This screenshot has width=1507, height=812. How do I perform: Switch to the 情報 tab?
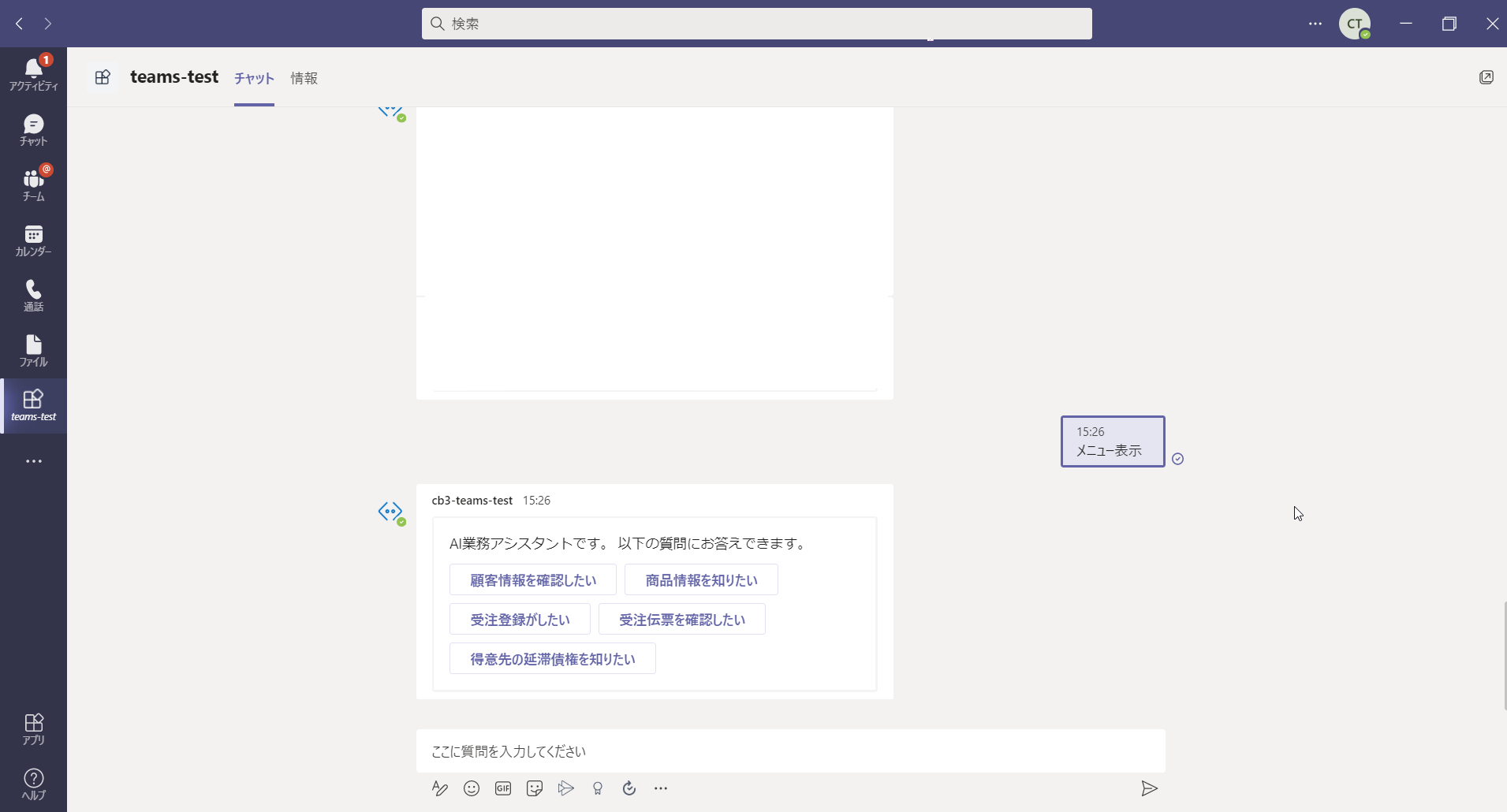point(304,78)
